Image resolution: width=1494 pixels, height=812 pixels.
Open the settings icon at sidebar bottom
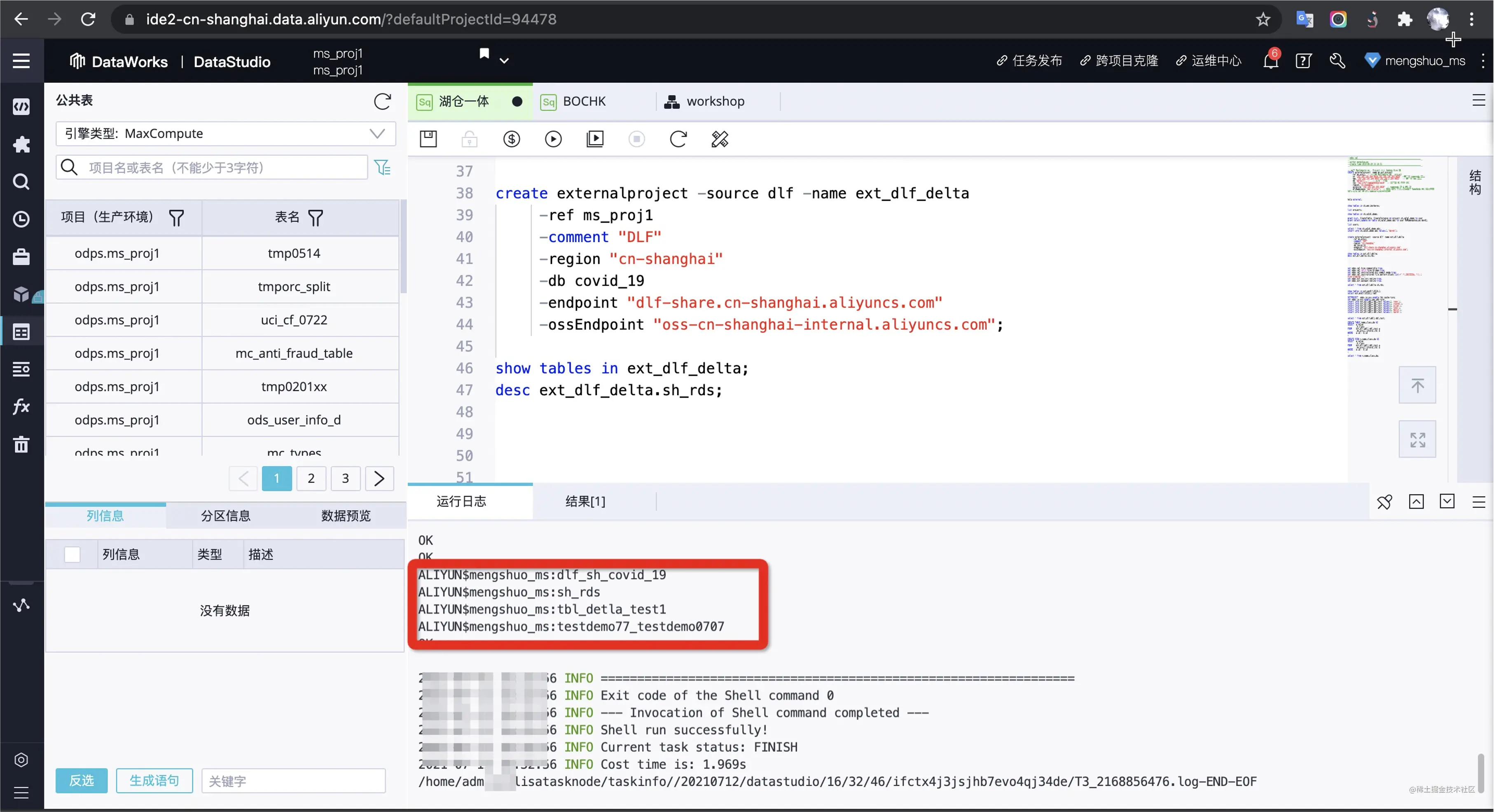pos(21,760)
